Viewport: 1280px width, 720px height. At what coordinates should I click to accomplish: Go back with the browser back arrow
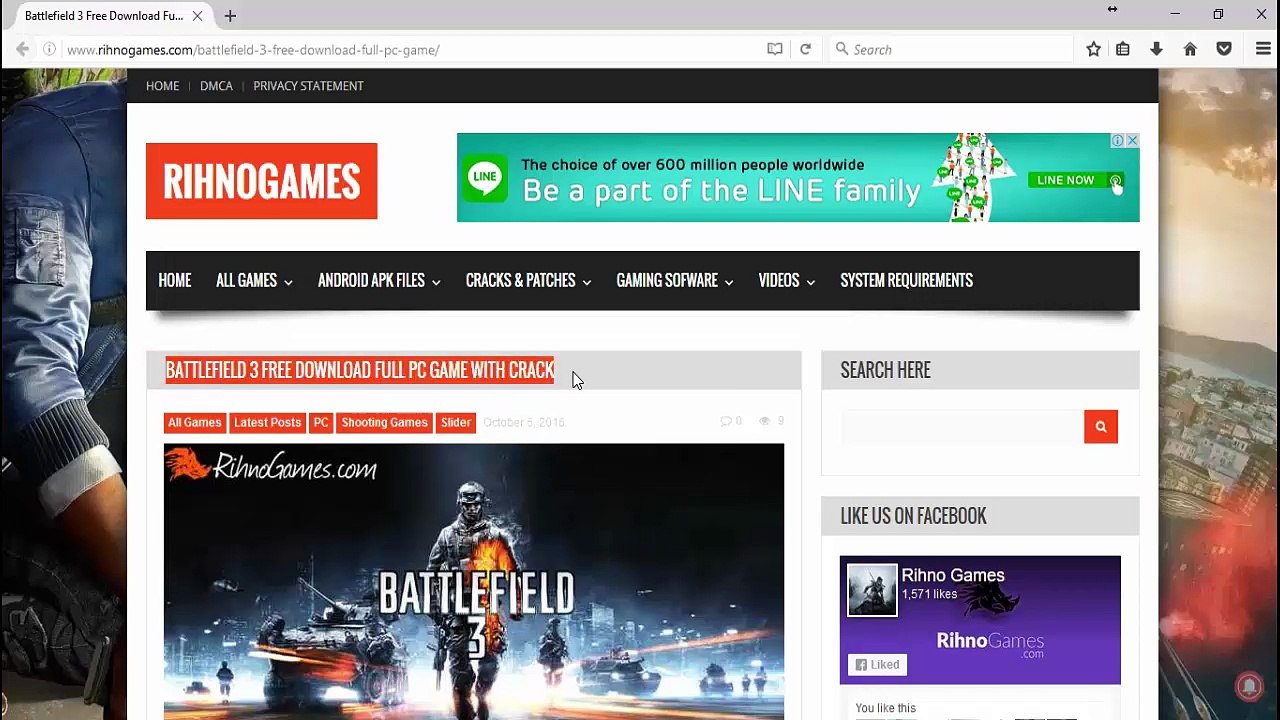(22, 49)
